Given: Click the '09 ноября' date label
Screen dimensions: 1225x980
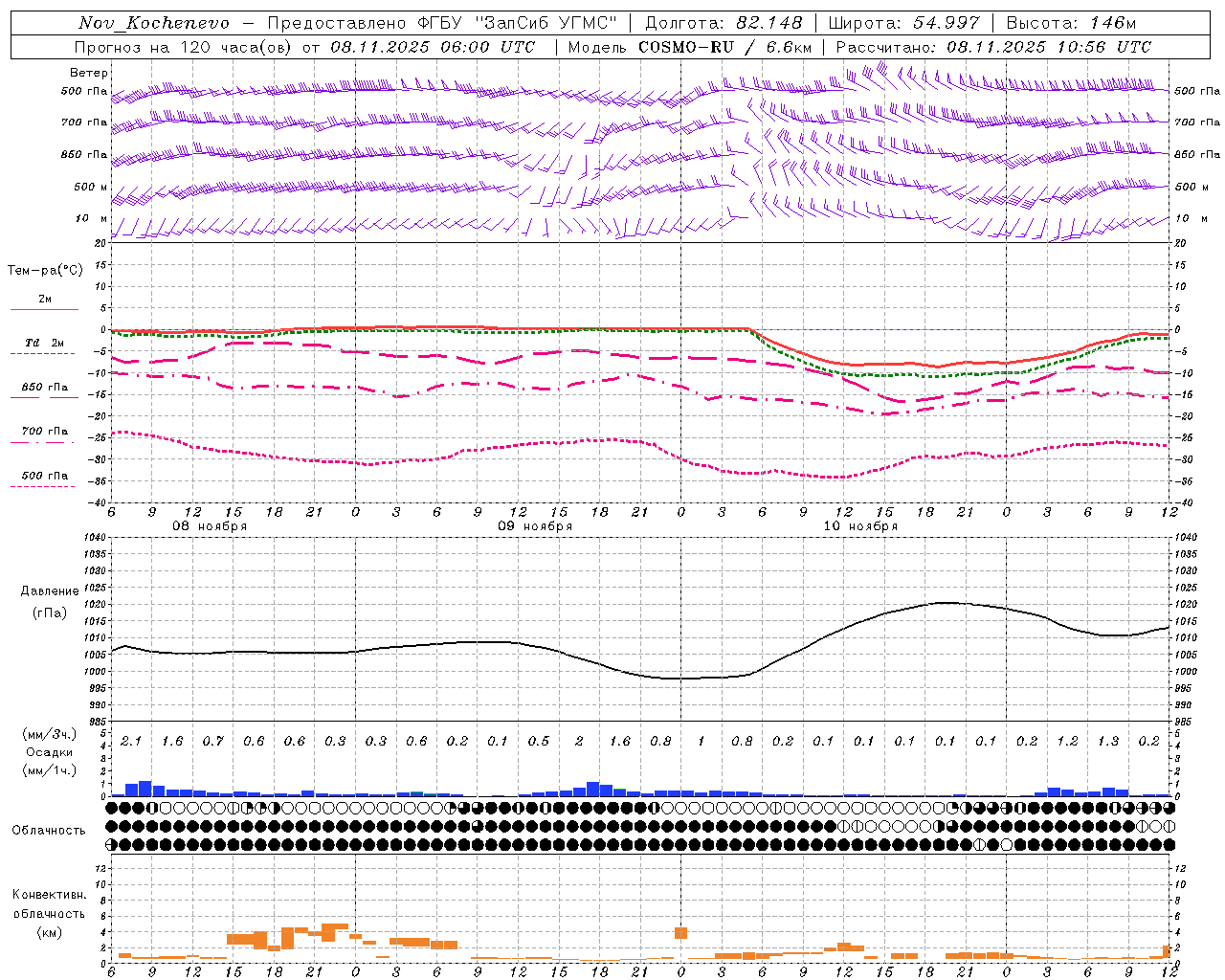Looking at the screenshot, I should pyautogui.click(x=535, y=526).
